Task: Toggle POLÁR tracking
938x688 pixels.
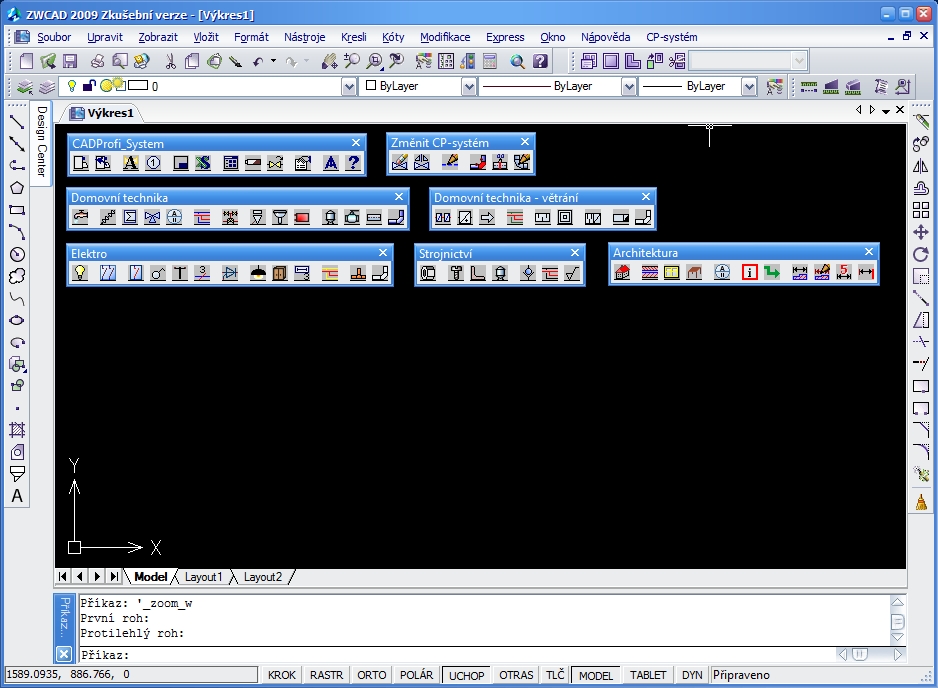Action: pyautogui.click(x=416, y=675)
